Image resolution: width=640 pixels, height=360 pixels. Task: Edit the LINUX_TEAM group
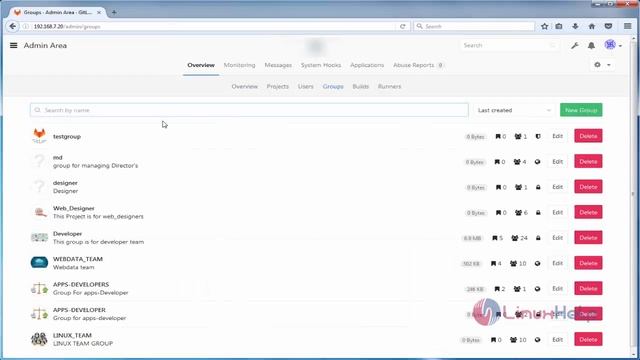[558, 340]
